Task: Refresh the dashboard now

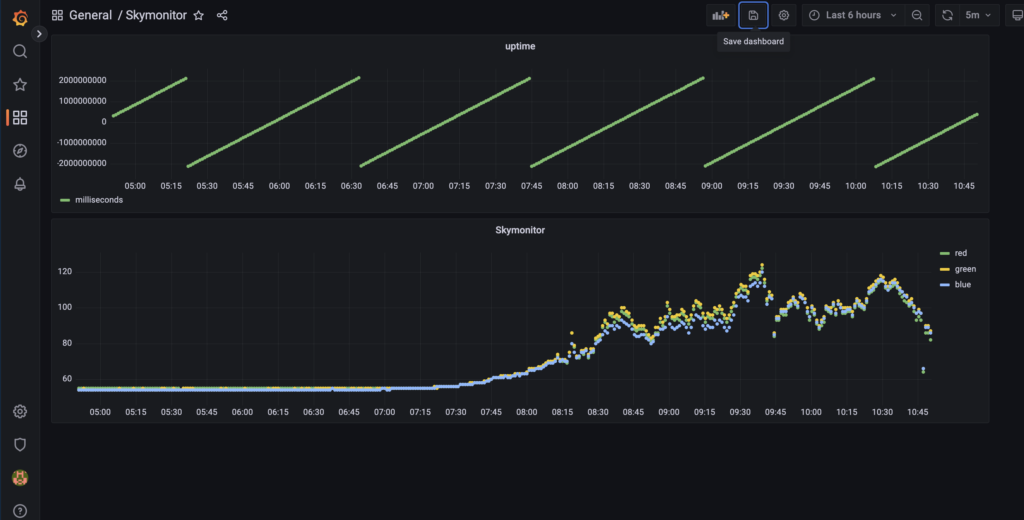Action: coord(947,15)
